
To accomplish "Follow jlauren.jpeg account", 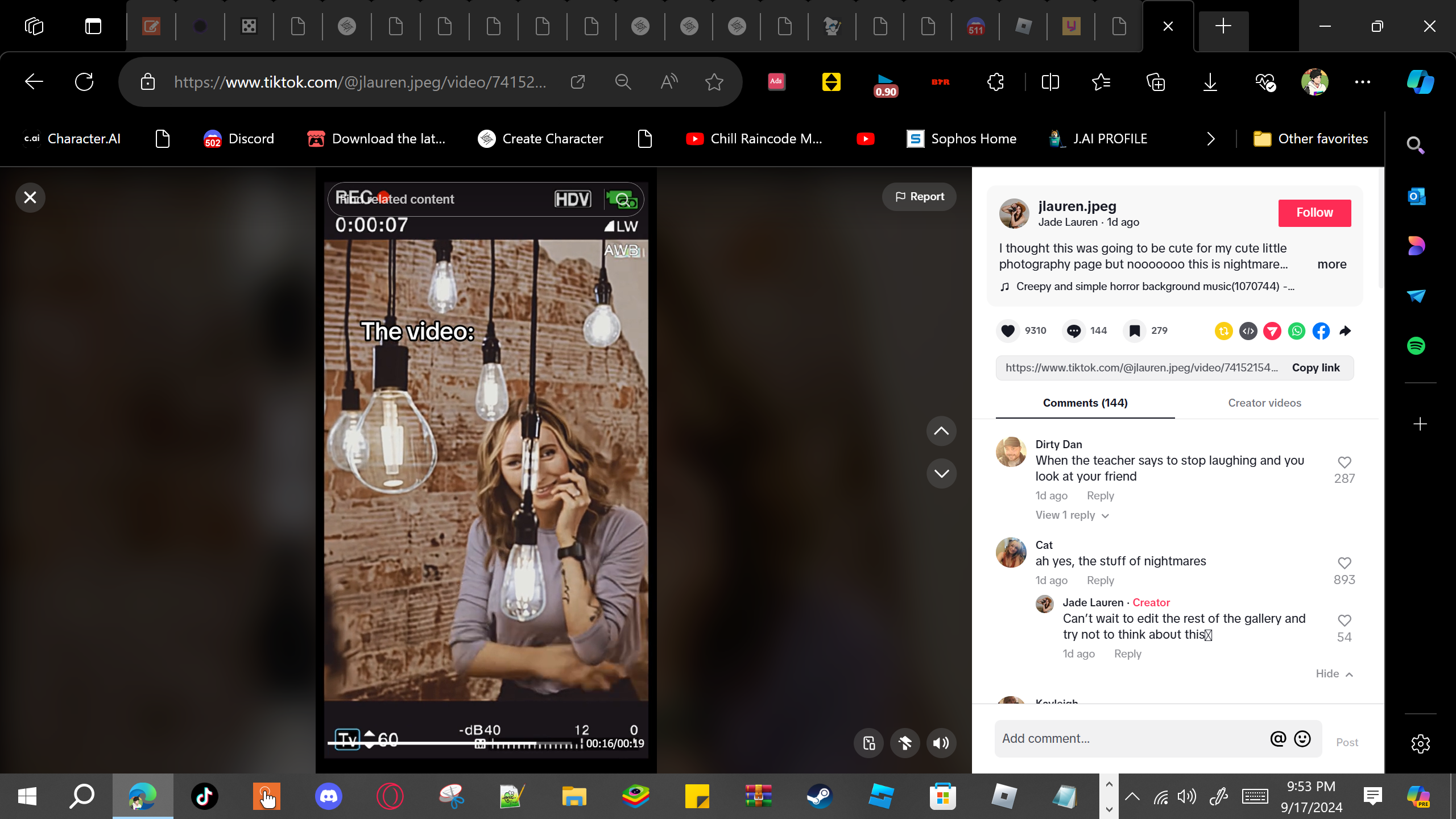I will pos(1314,213).
